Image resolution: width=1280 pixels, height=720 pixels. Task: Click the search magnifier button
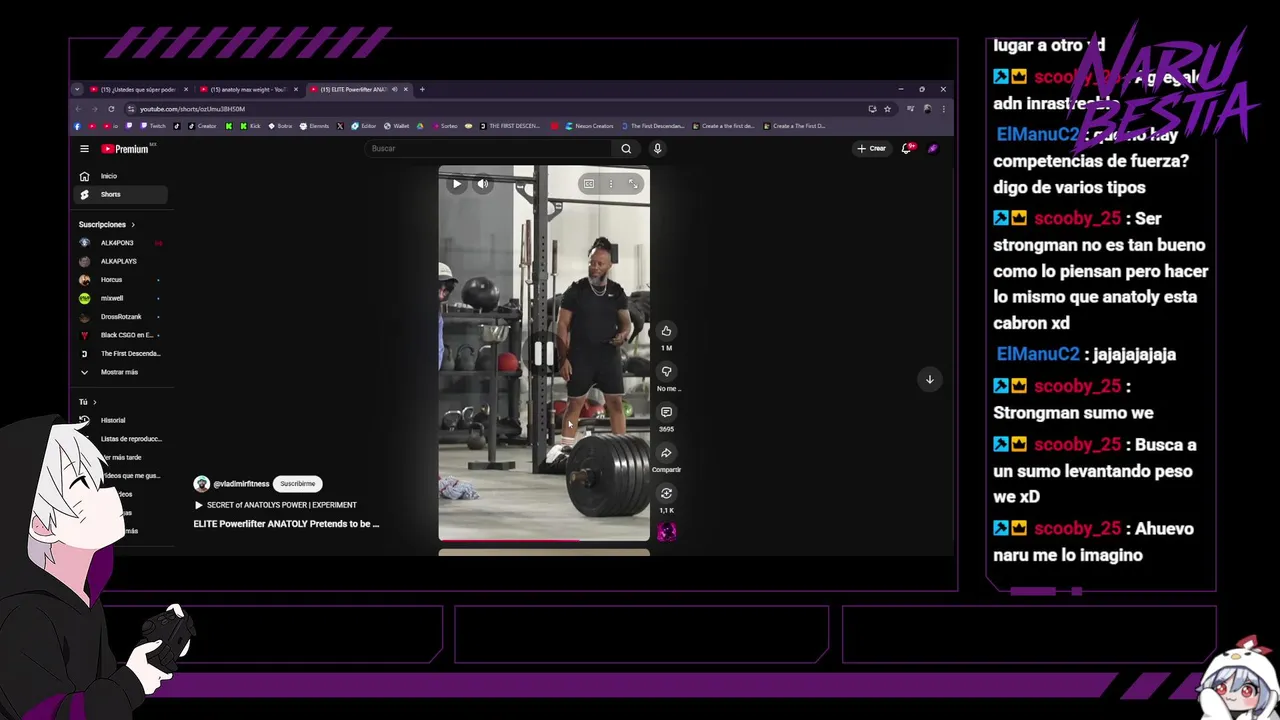[626, 149]
